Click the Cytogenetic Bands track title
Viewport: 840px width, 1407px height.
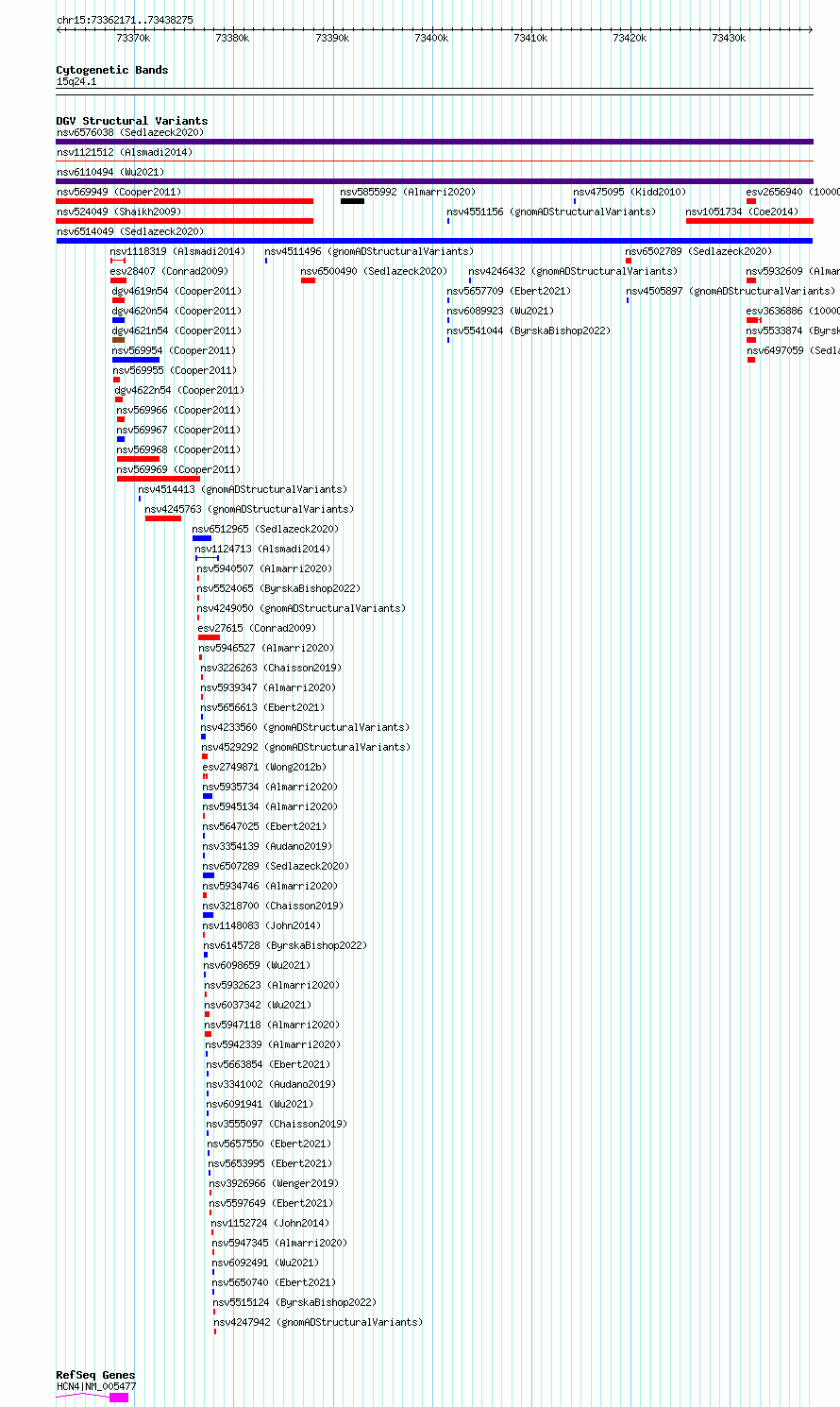[x=112, y=70]
